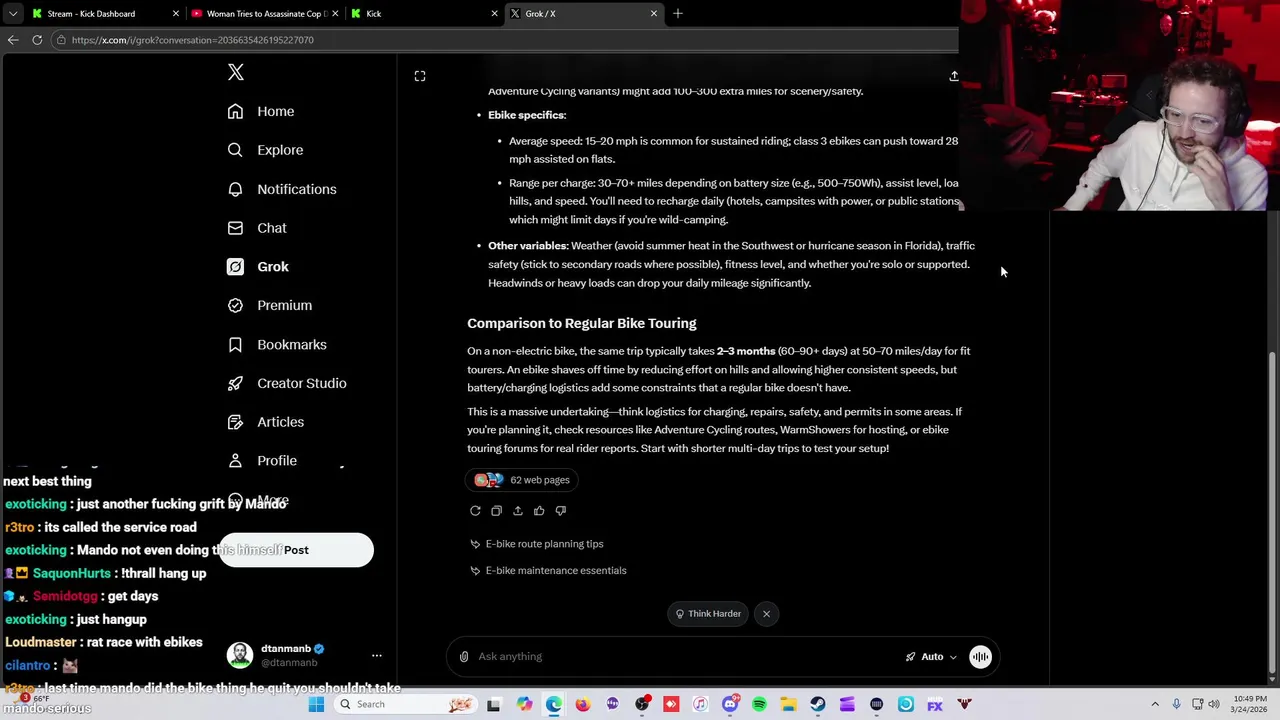This screenshot has height=720, width=1280.
Task: Open the Windows Start menu
Action: click(316, 704)
